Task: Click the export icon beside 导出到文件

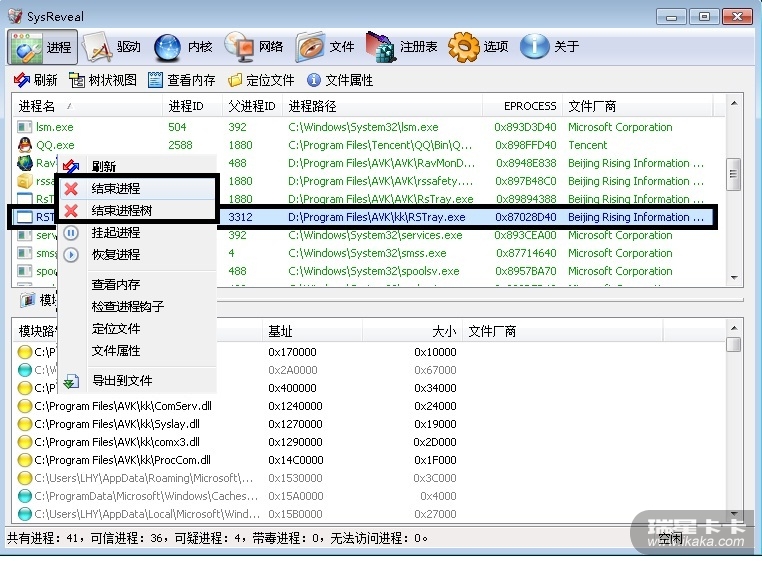Action: tap(71, 381)
